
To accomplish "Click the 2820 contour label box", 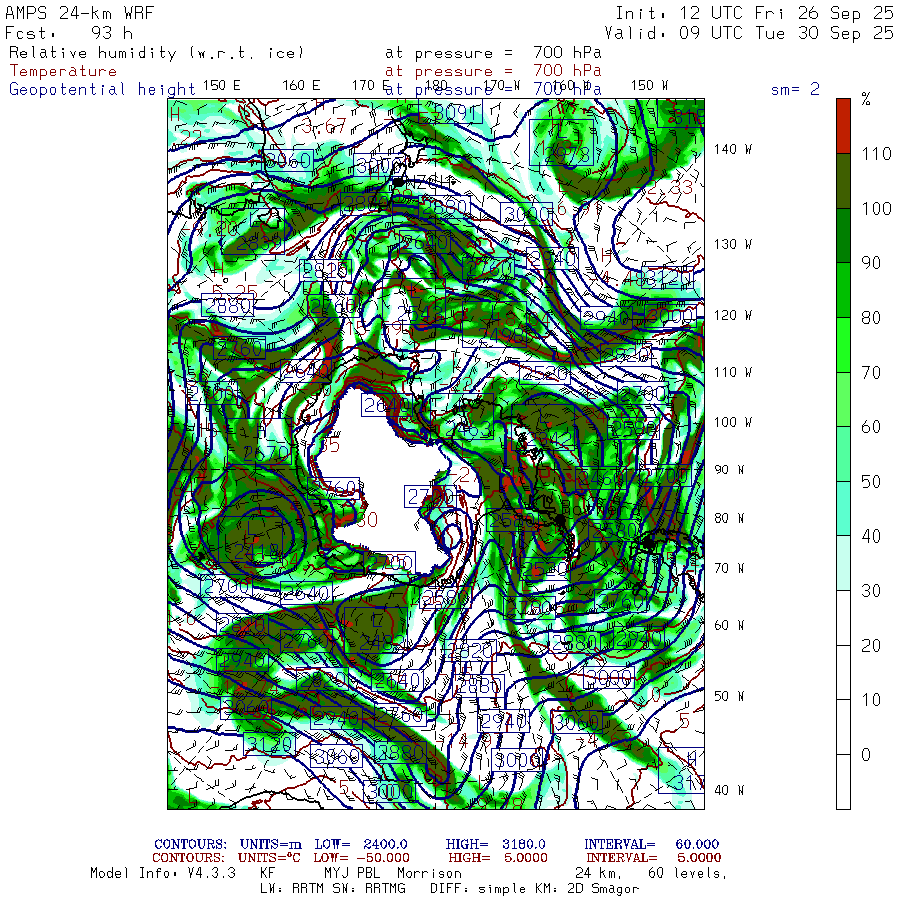I will (x=325, y=270).
